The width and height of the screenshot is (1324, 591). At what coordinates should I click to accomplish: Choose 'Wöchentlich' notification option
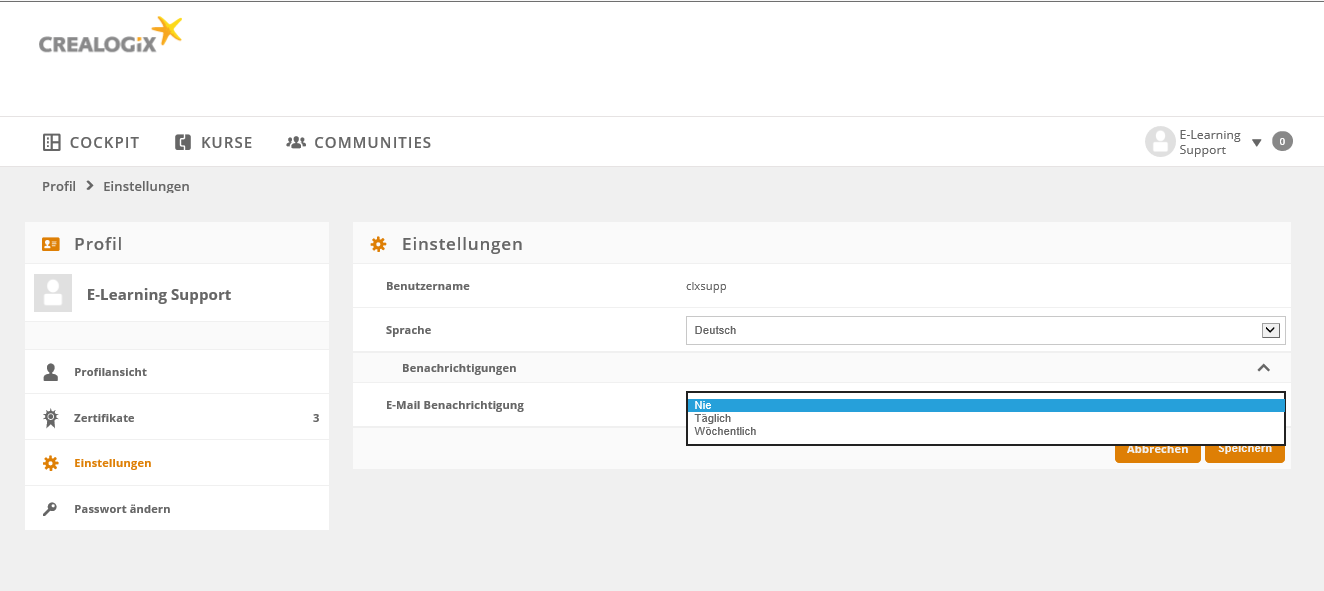coord(725,431)
